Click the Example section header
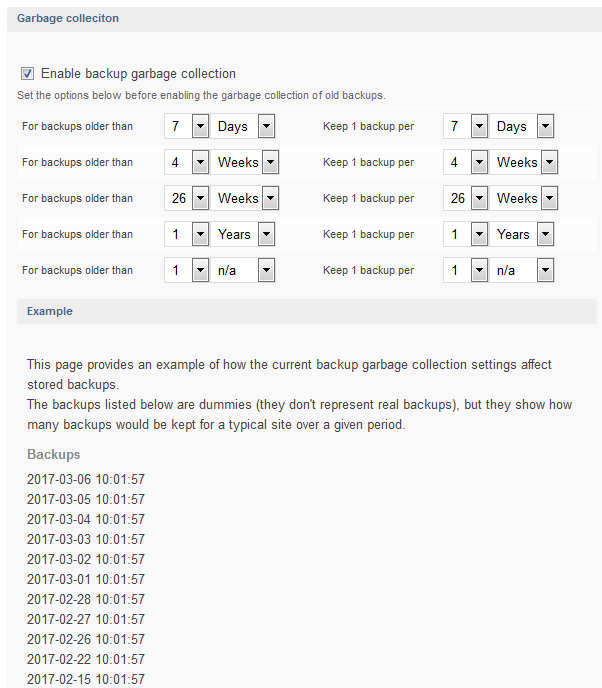 tap(50, 311)
